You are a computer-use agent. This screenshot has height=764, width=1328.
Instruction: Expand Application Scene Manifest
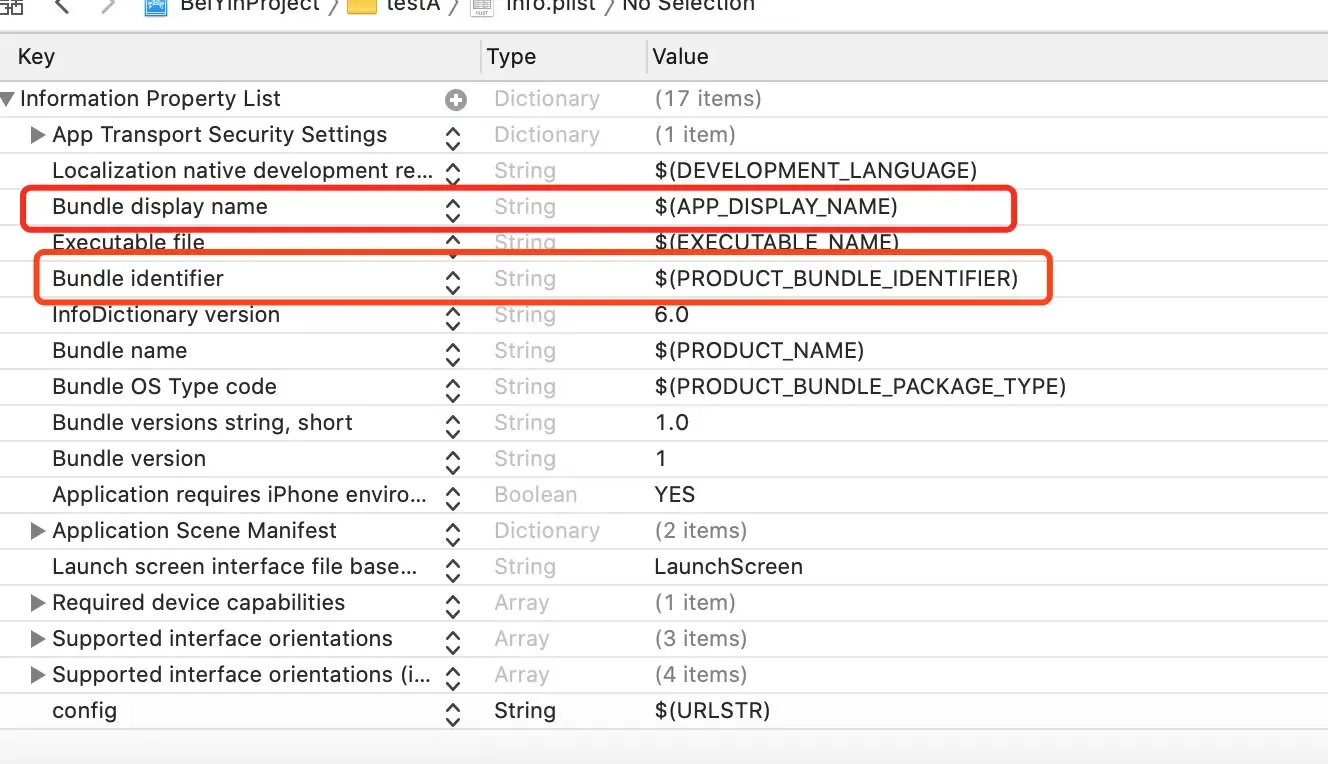tap(37, 531)
